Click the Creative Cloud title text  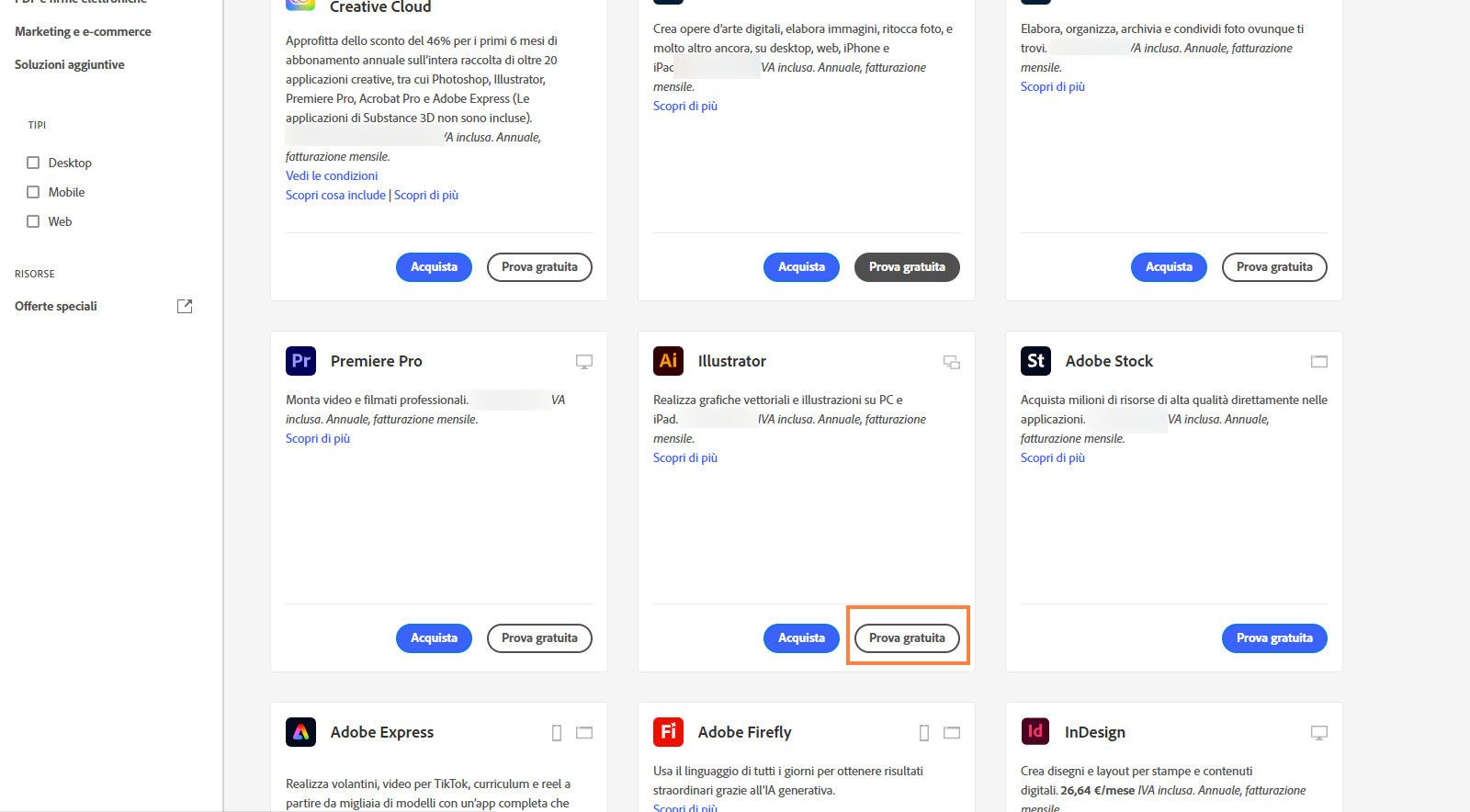[380, 7]
